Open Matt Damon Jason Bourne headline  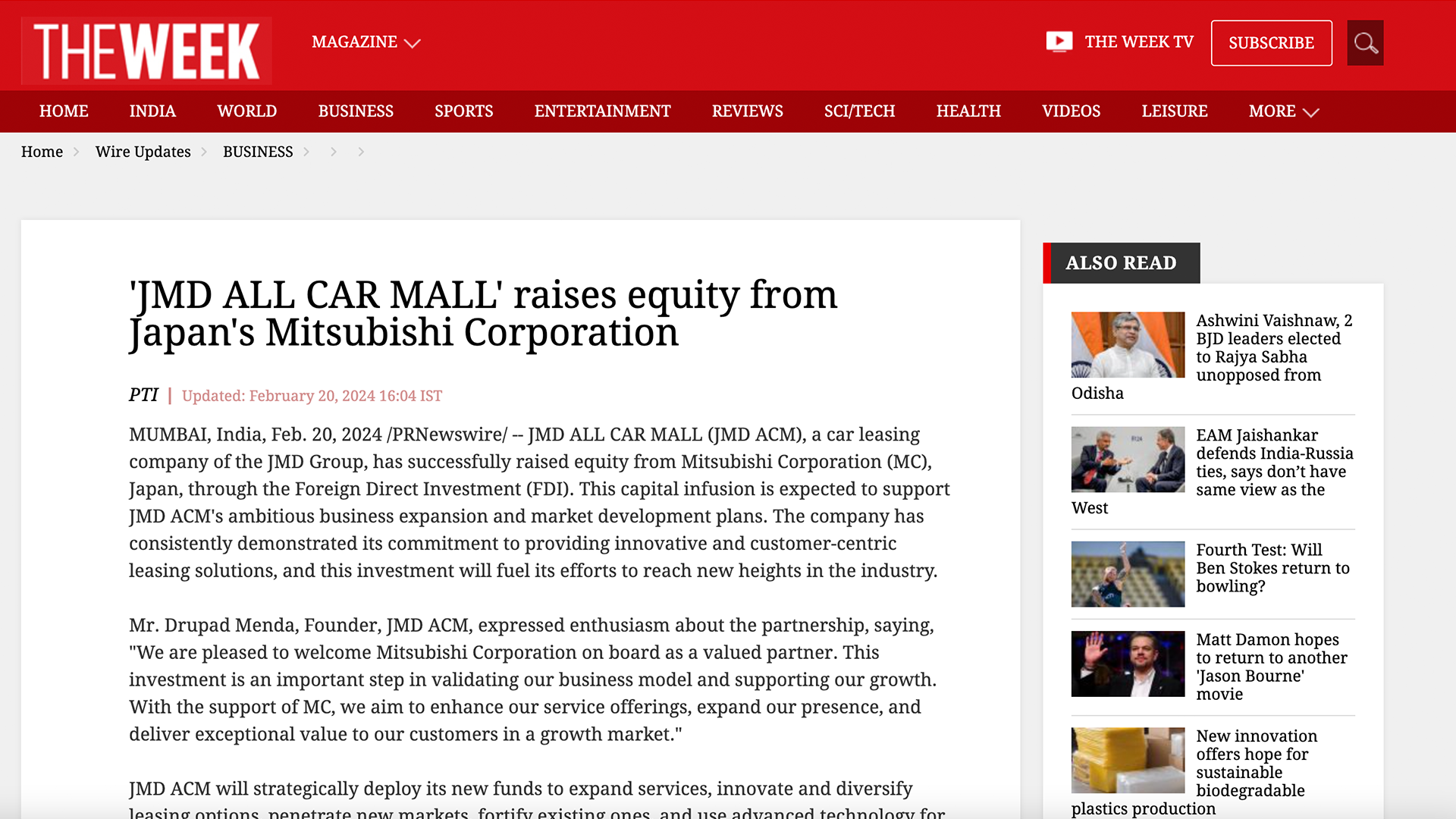[x=1271, y=667]
